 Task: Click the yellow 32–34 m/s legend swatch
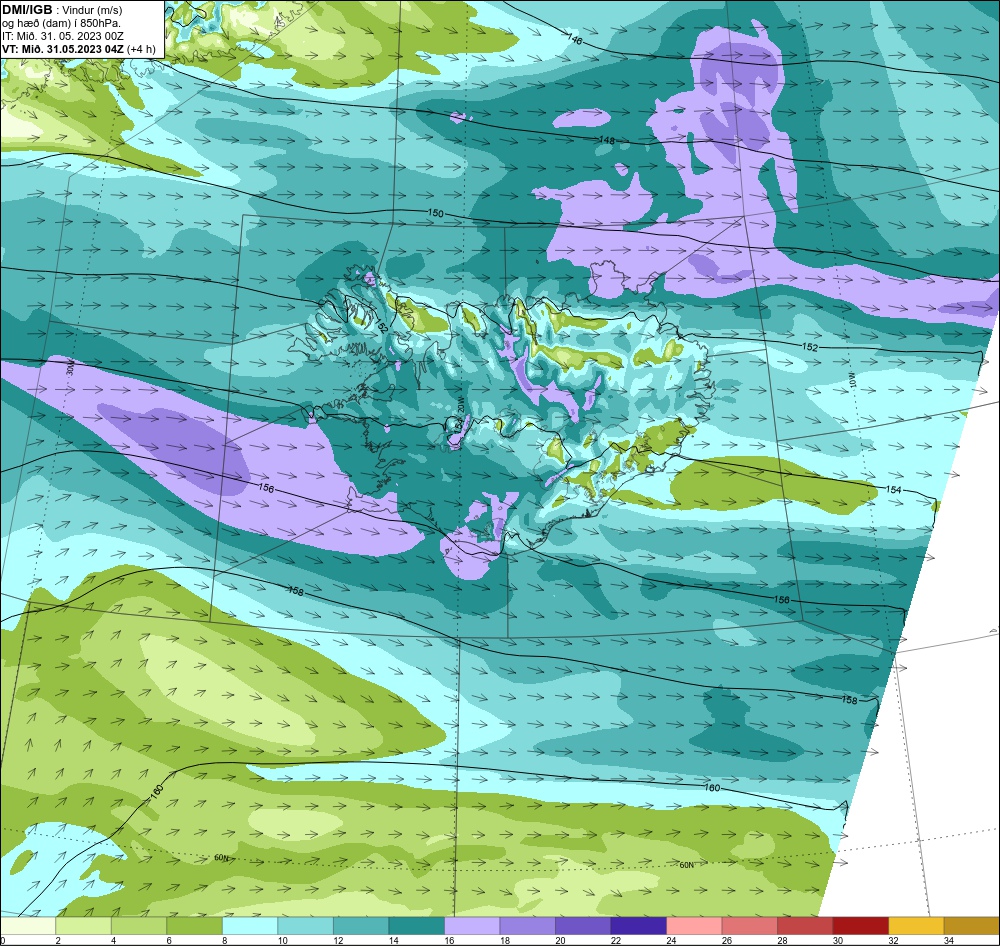pos(916,926)
